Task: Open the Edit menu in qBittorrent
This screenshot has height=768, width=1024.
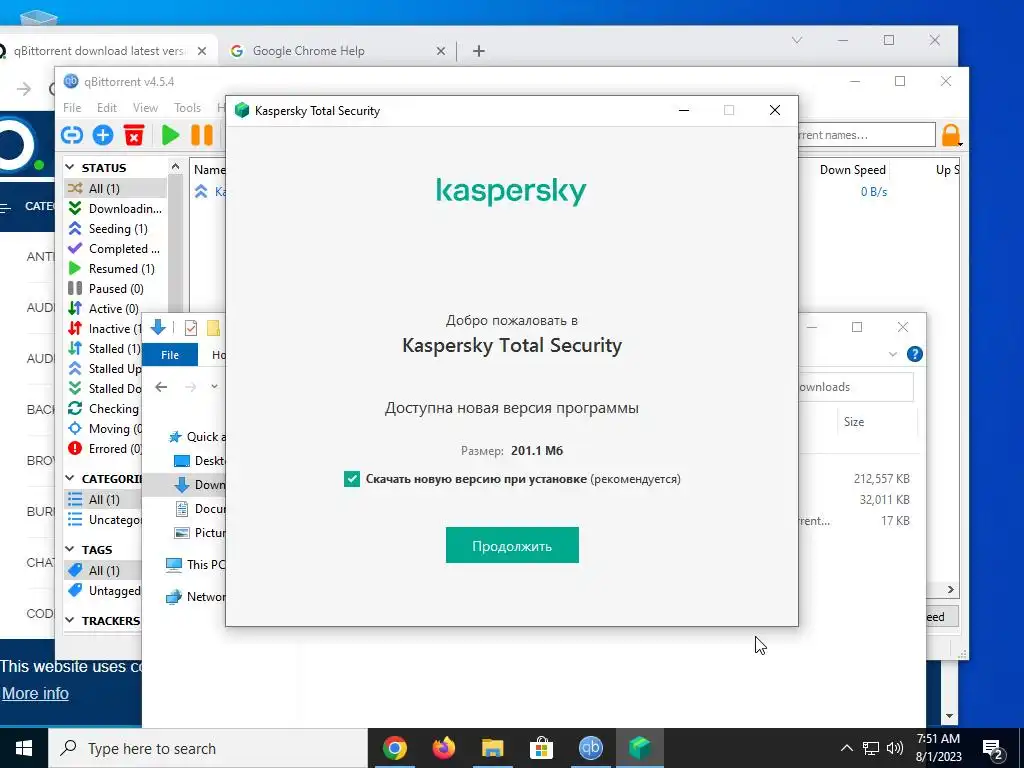Action: pyautogui.click(x=106, y=108)
